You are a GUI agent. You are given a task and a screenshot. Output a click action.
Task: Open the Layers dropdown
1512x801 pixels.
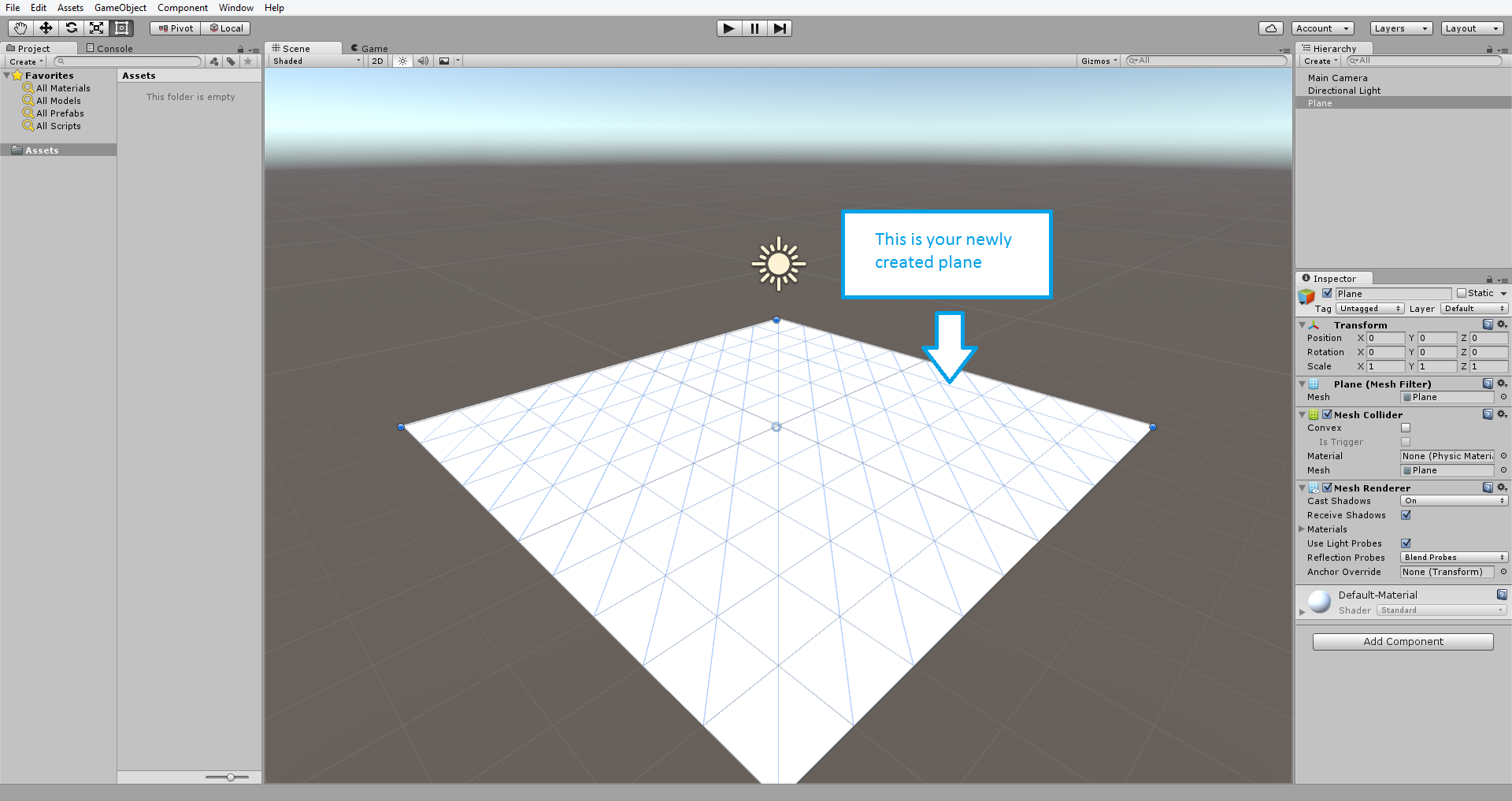click(x=1401, y=28)
